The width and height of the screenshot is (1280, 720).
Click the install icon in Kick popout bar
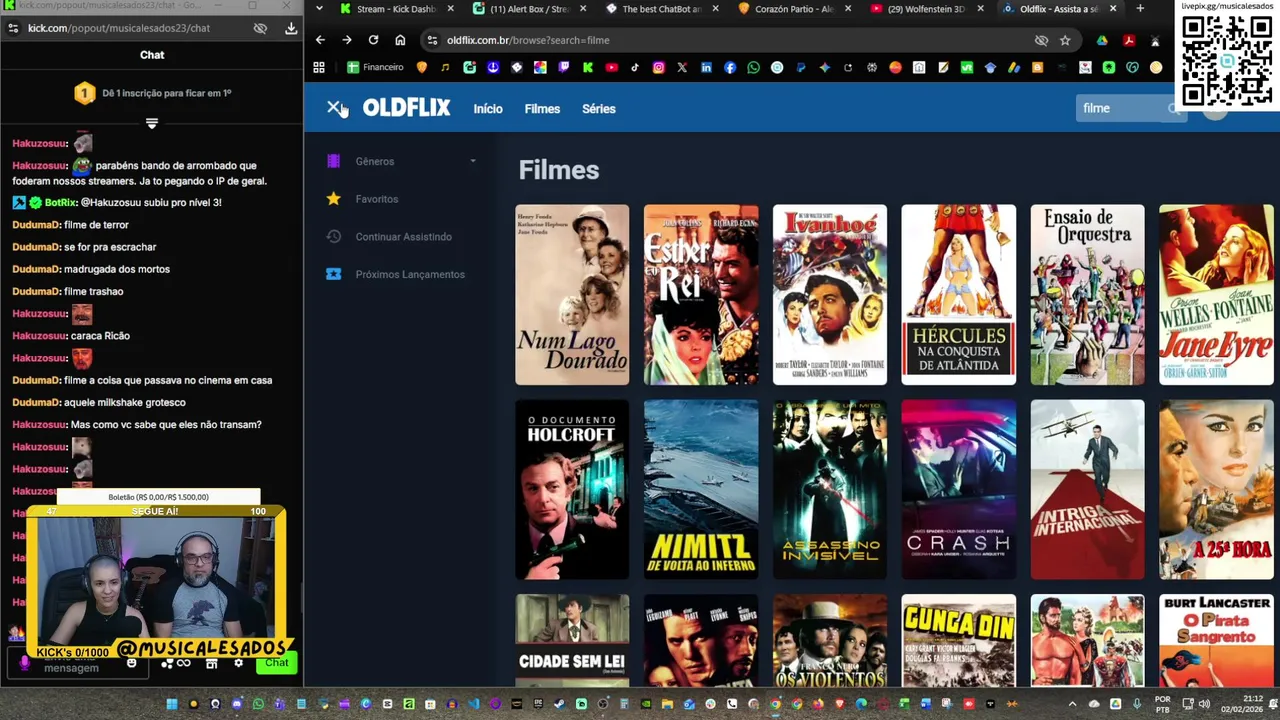click(x=291, y=28)
